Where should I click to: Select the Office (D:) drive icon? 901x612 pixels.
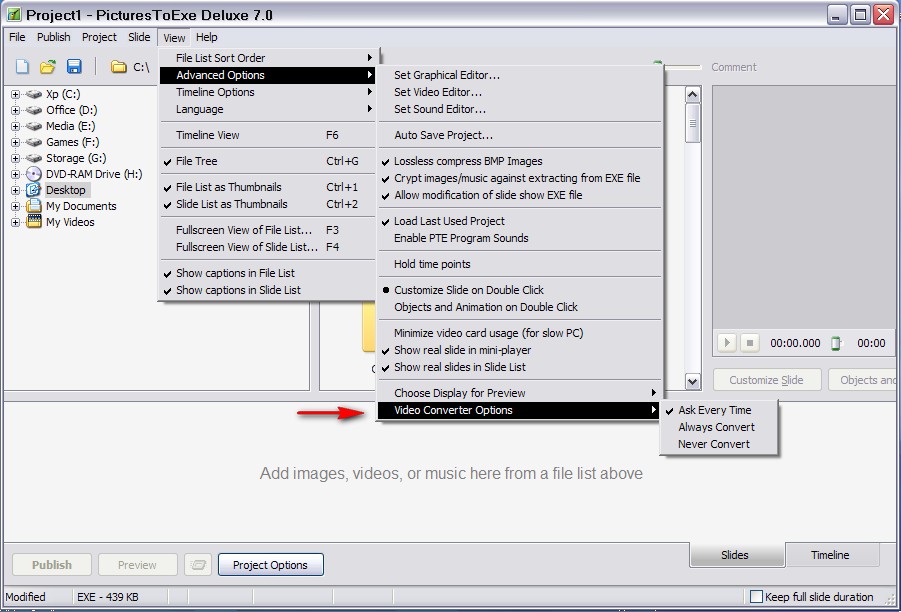34,110
